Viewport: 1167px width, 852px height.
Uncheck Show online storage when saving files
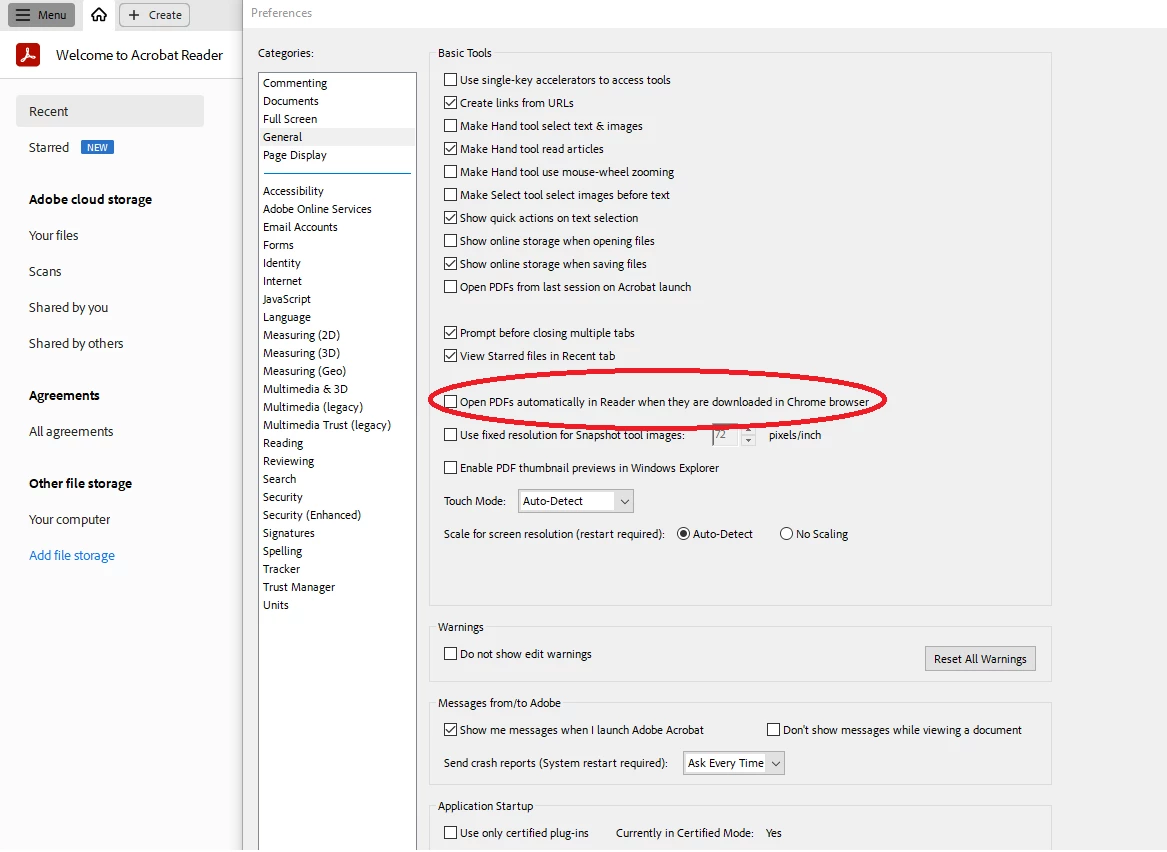[450, 263]
